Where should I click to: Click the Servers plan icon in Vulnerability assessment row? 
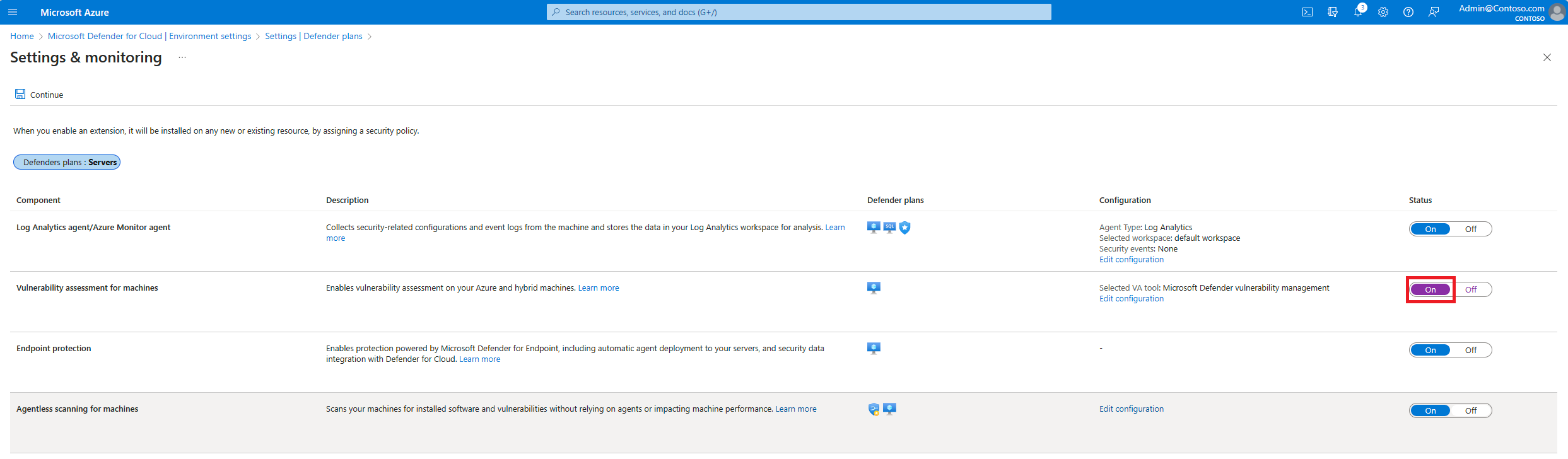[874, 288]
